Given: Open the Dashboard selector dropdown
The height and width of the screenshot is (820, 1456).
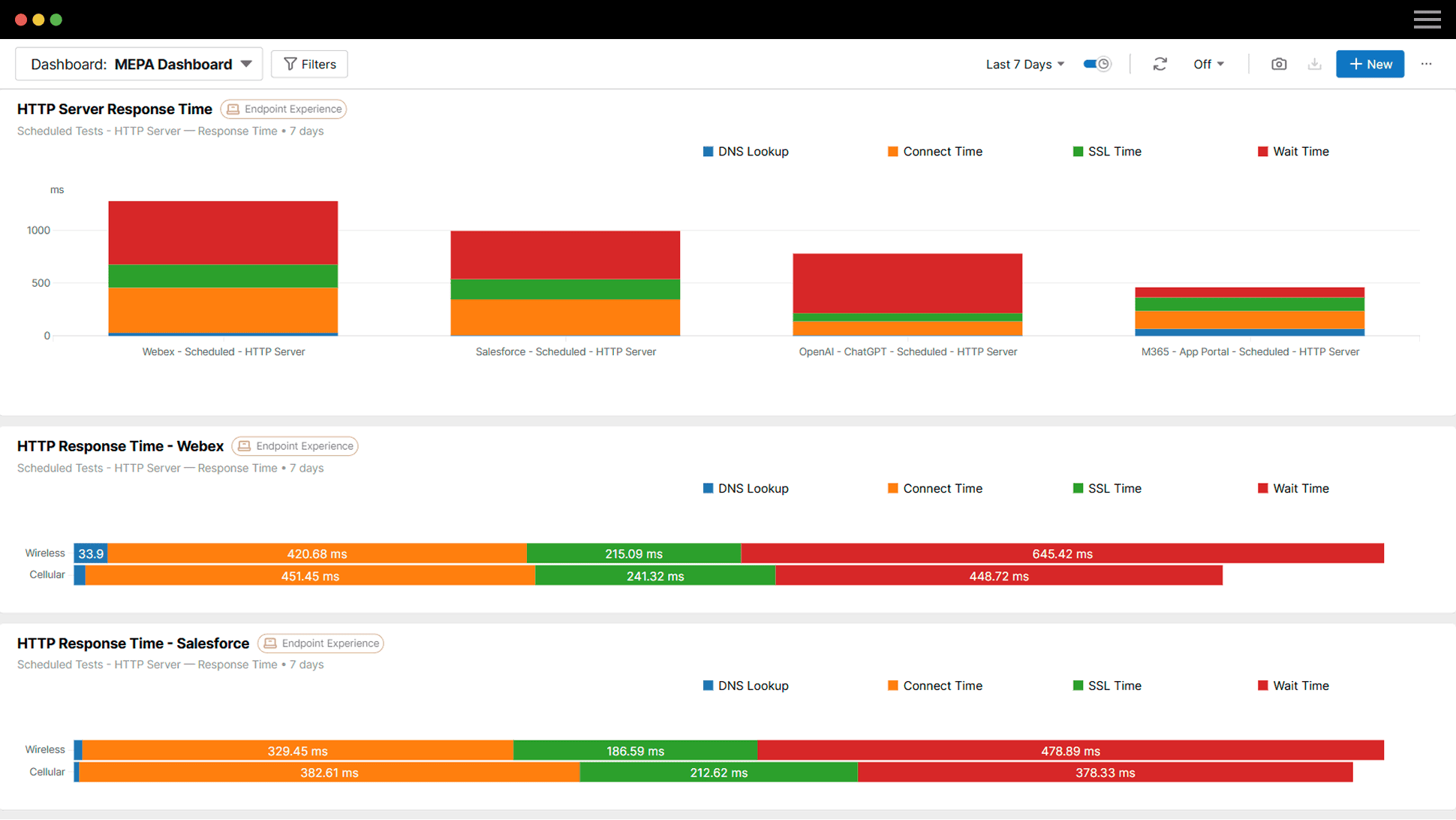Looking at the screenshot, I should [248, 64].
